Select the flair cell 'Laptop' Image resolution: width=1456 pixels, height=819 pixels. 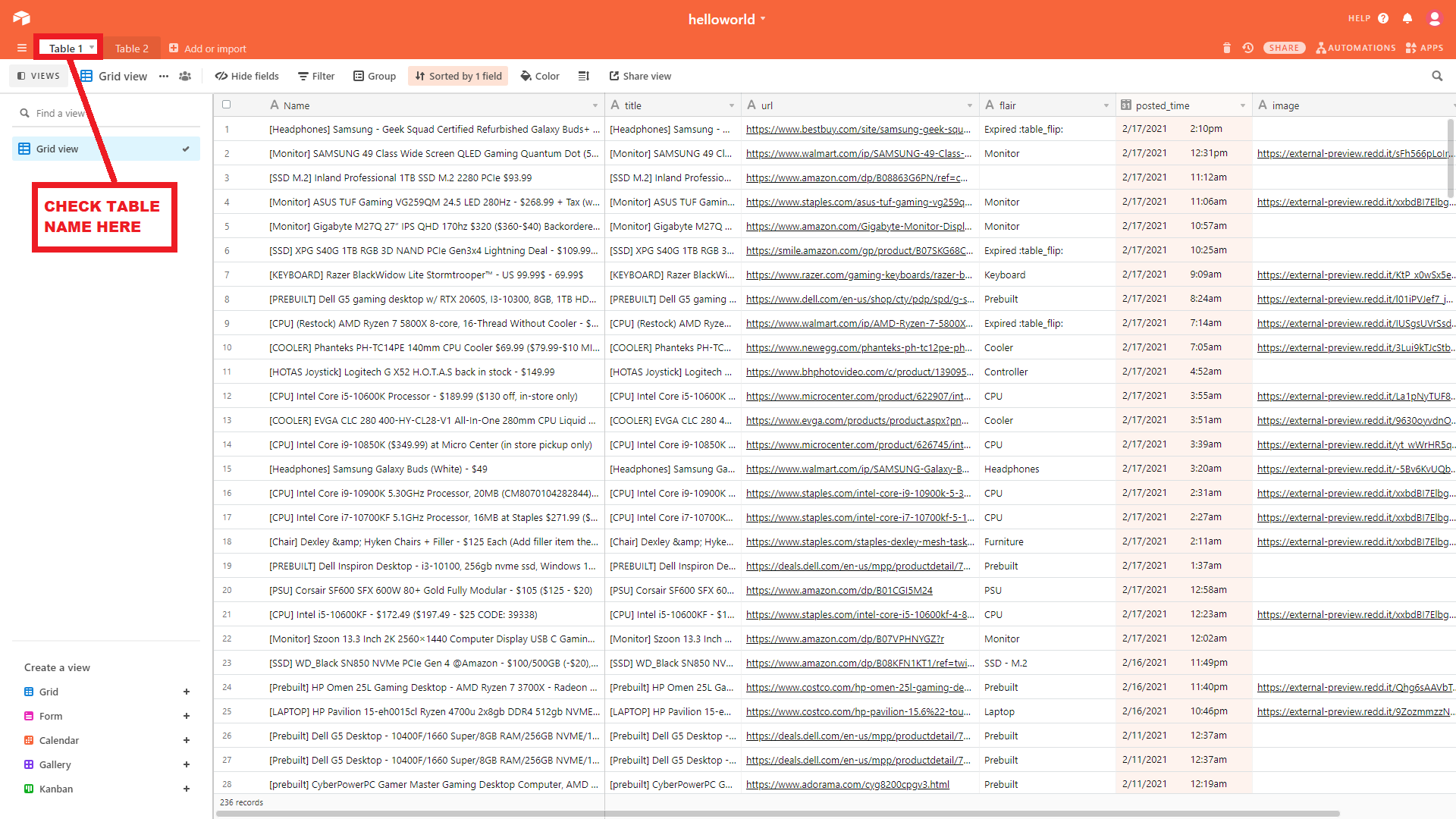[1047, 712]
